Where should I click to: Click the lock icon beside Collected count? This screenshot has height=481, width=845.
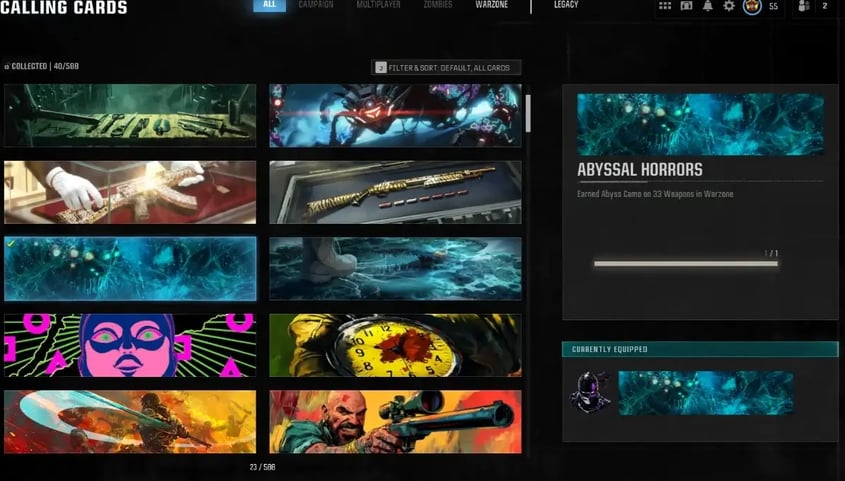[x=6, y=68]
